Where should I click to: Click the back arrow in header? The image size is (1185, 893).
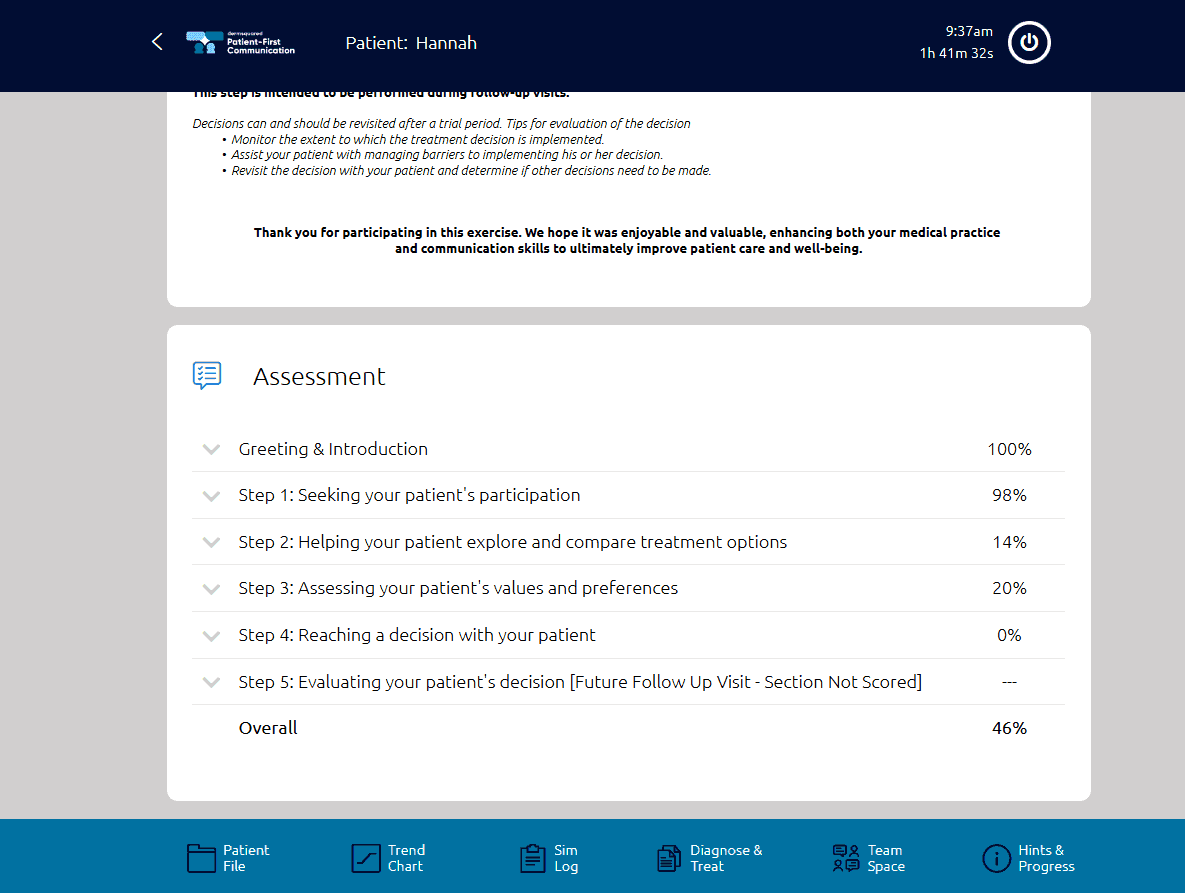pos(157,42)
